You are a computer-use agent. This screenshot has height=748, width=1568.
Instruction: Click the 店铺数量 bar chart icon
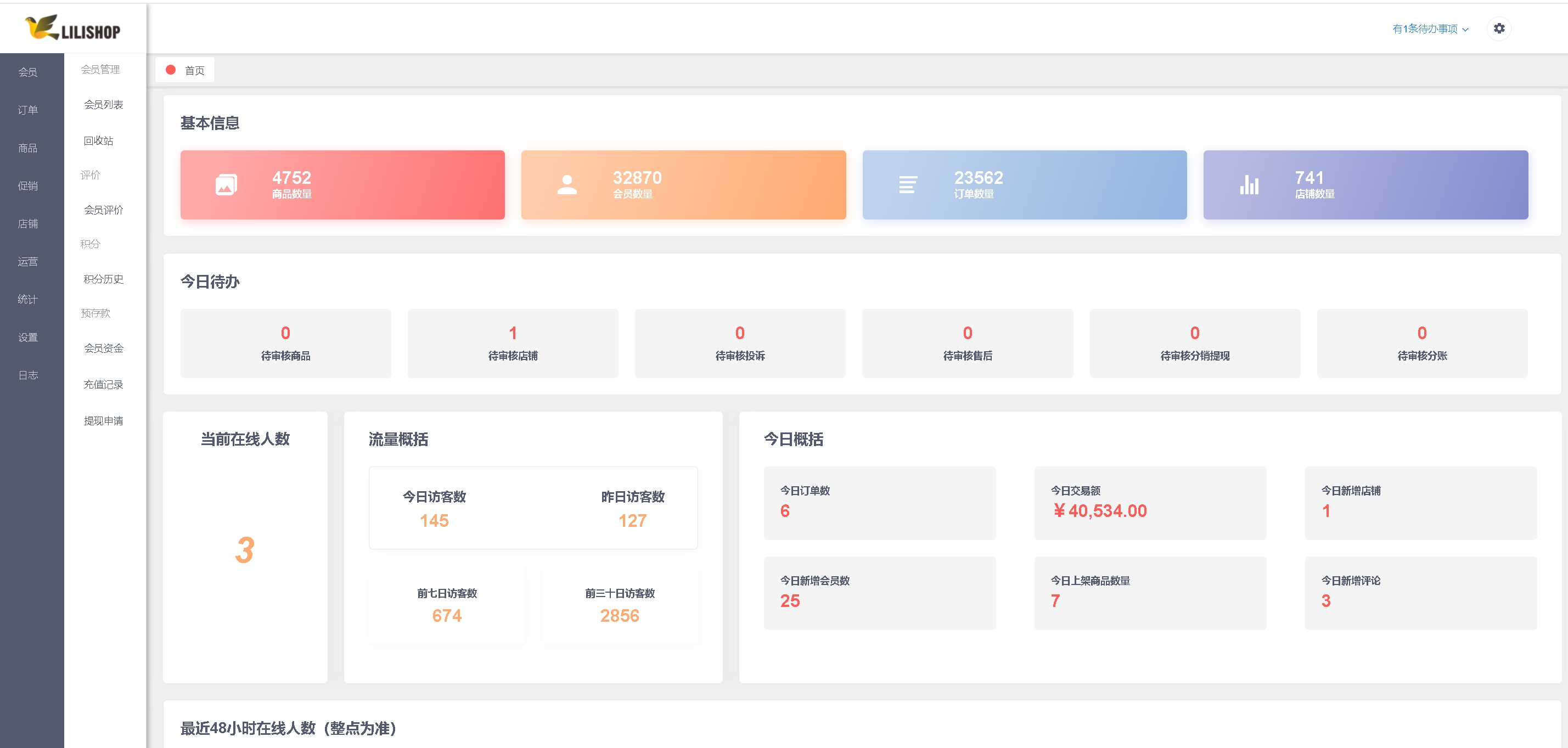pos(1249,184)
